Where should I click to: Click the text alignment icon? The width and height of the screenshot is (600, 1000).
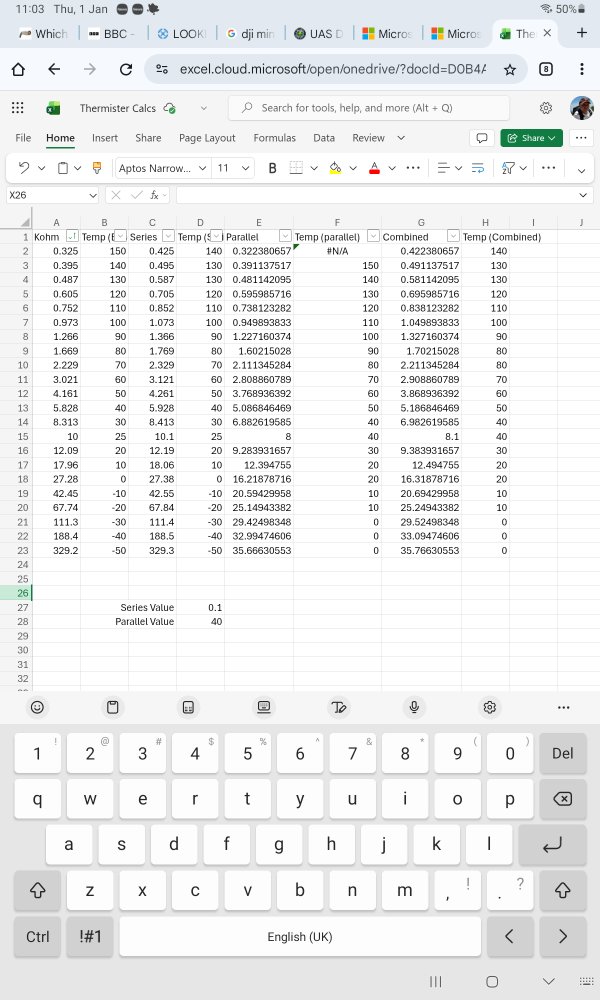click(443, 168)
